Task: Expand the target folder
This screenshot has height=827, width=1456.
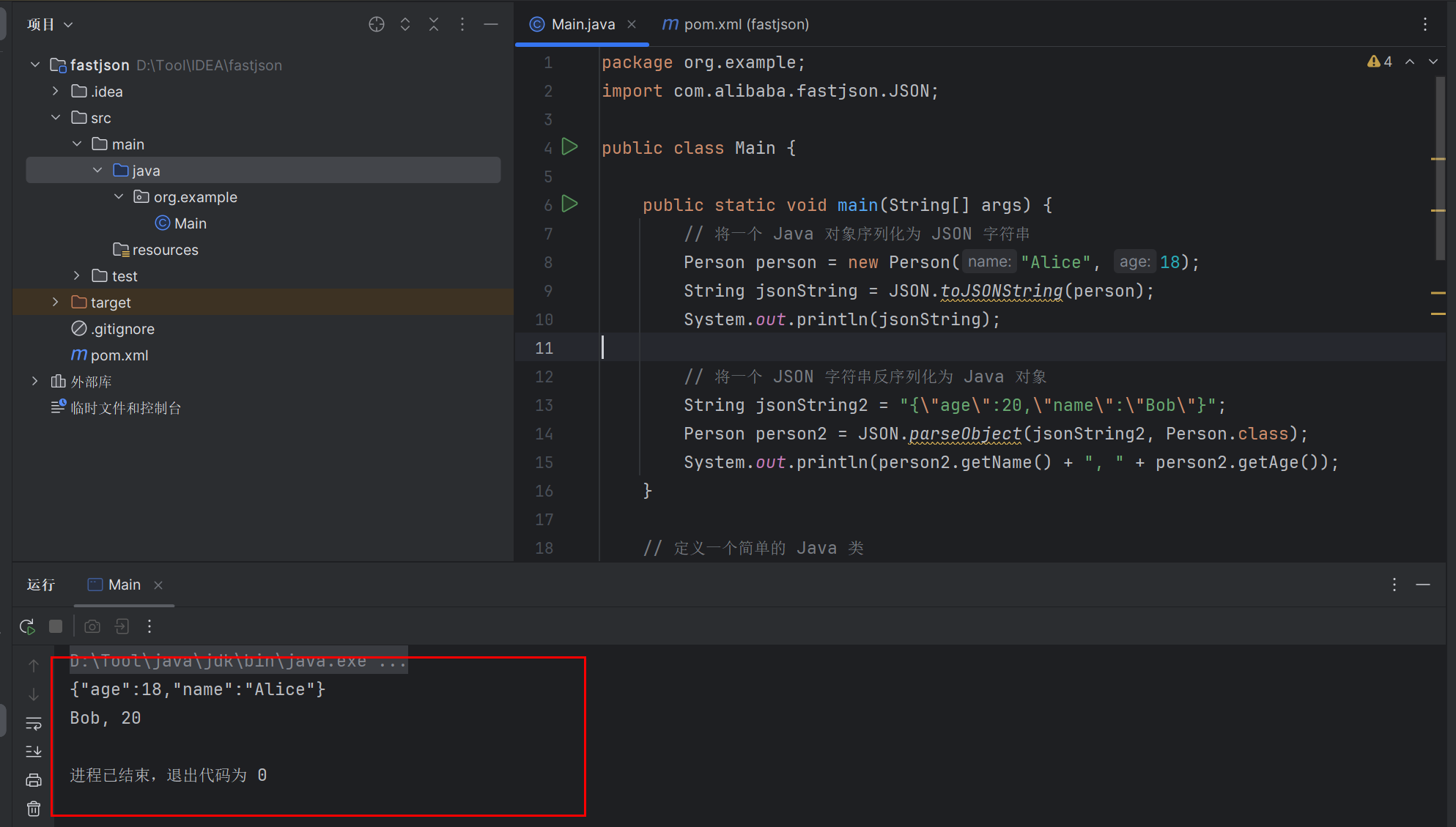Action: tap(56, 302)
